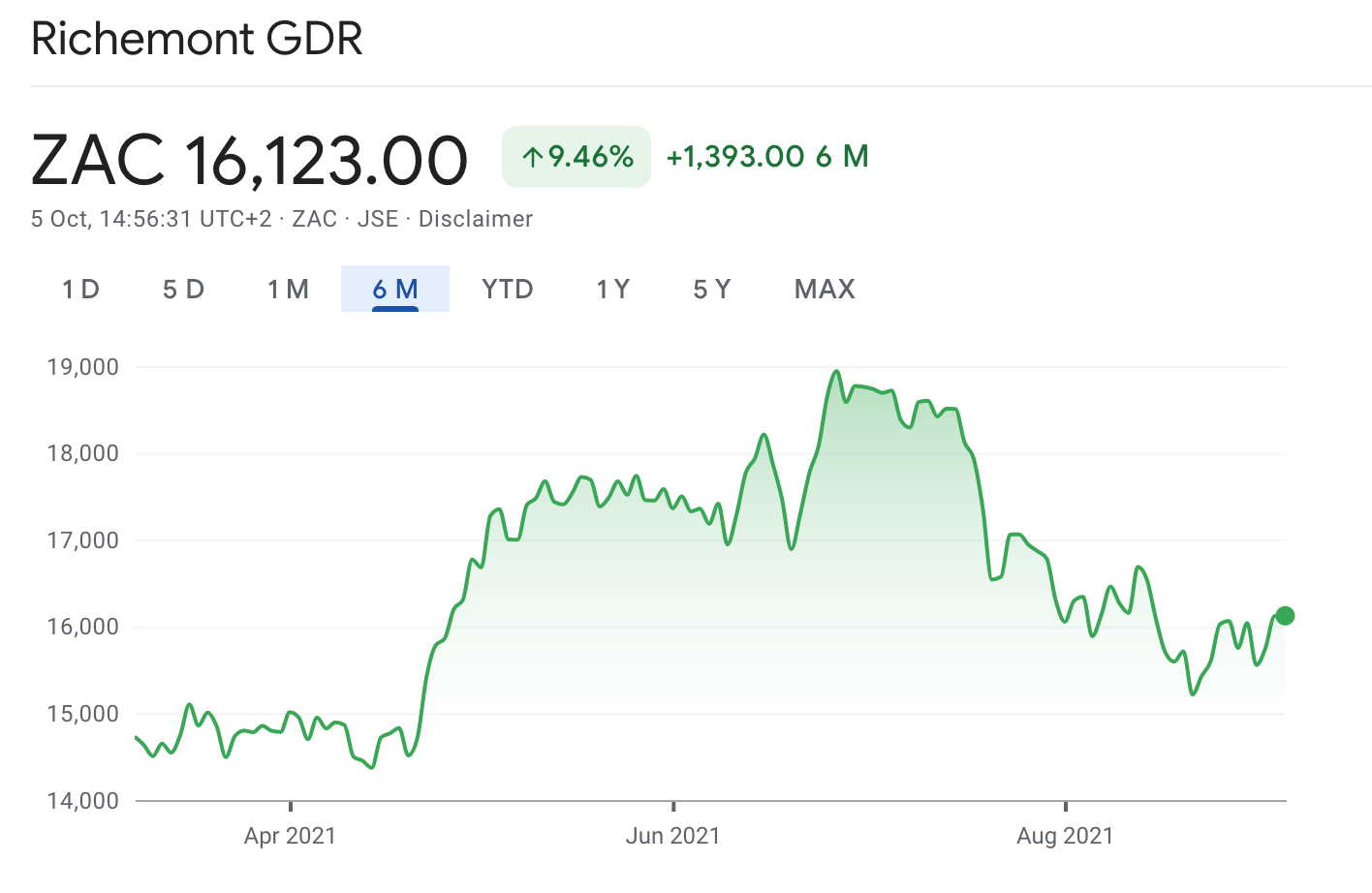Click the 19,000 y-axis label
The height and width of the screenshot is (893, 1372).
(83, 367)
